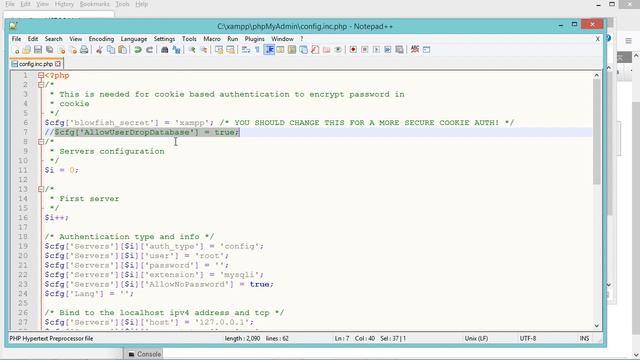Click the macro Playback icon
Screen dimensions: 640x360
tap(376, 50)
